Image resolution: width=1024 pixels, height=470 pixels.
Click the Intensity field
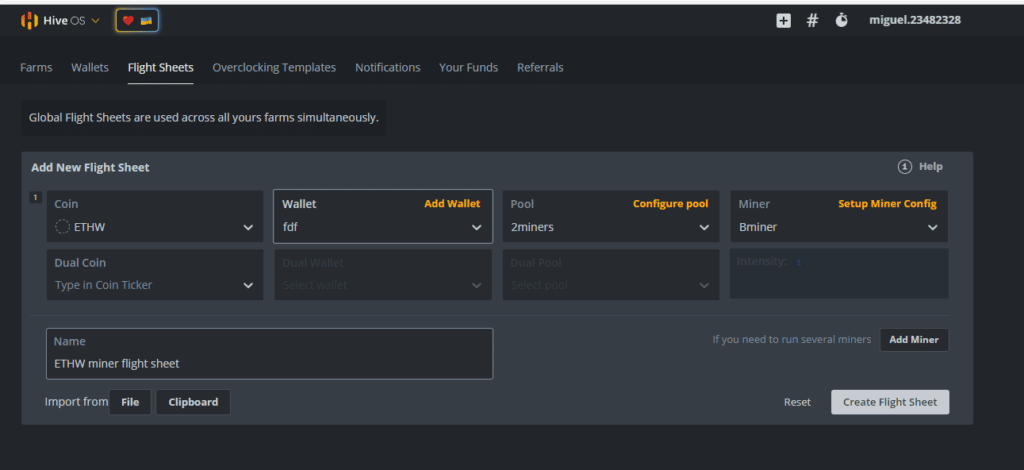click(839, 274)
